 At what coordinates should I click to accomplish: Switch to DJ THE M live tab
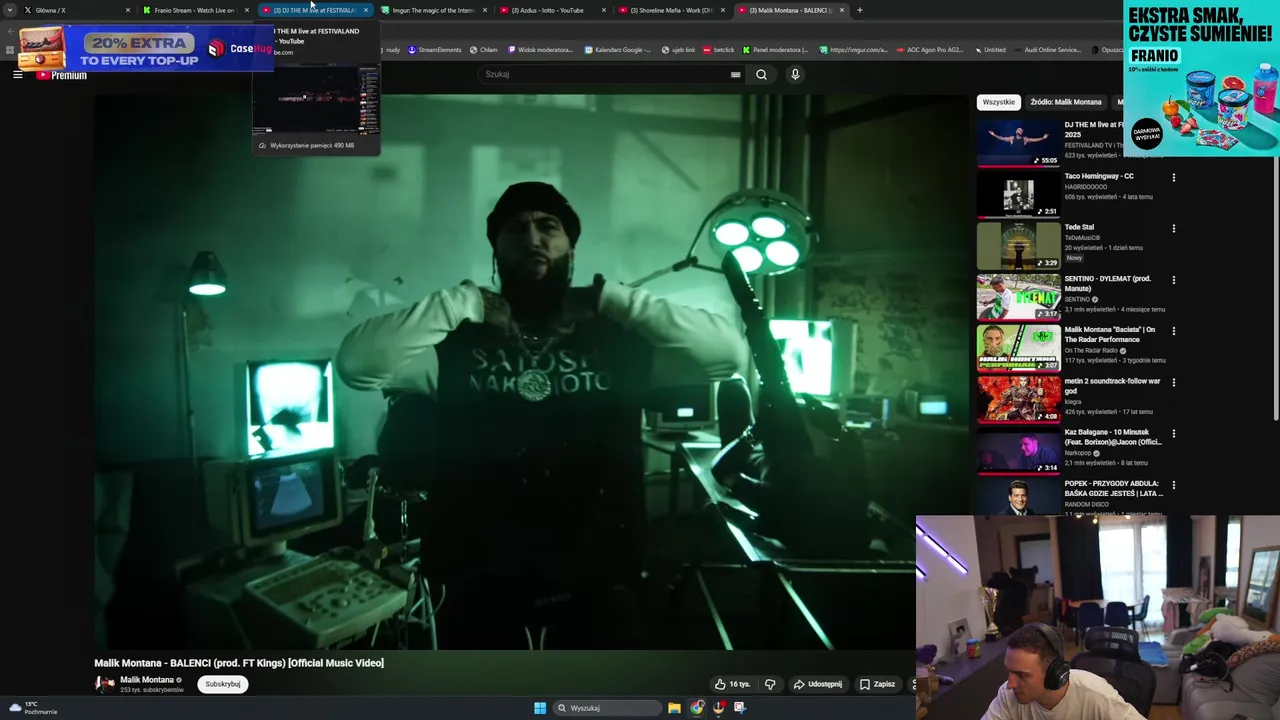[314, 10]
